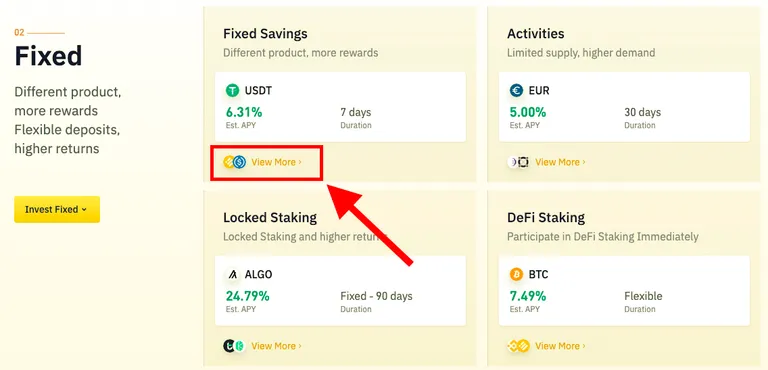
Task: Click the EUR euro coin icon
Action: click(x=516, y=91)
